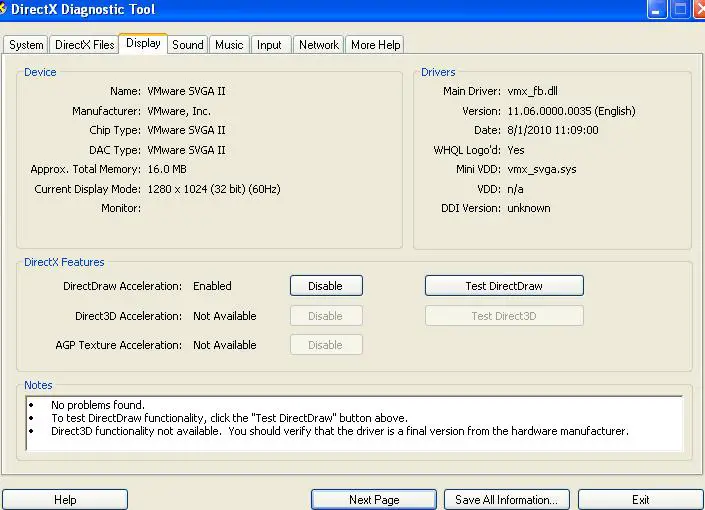705x510 pixels.
Task: Go to the Next Page
Action: 374,500
